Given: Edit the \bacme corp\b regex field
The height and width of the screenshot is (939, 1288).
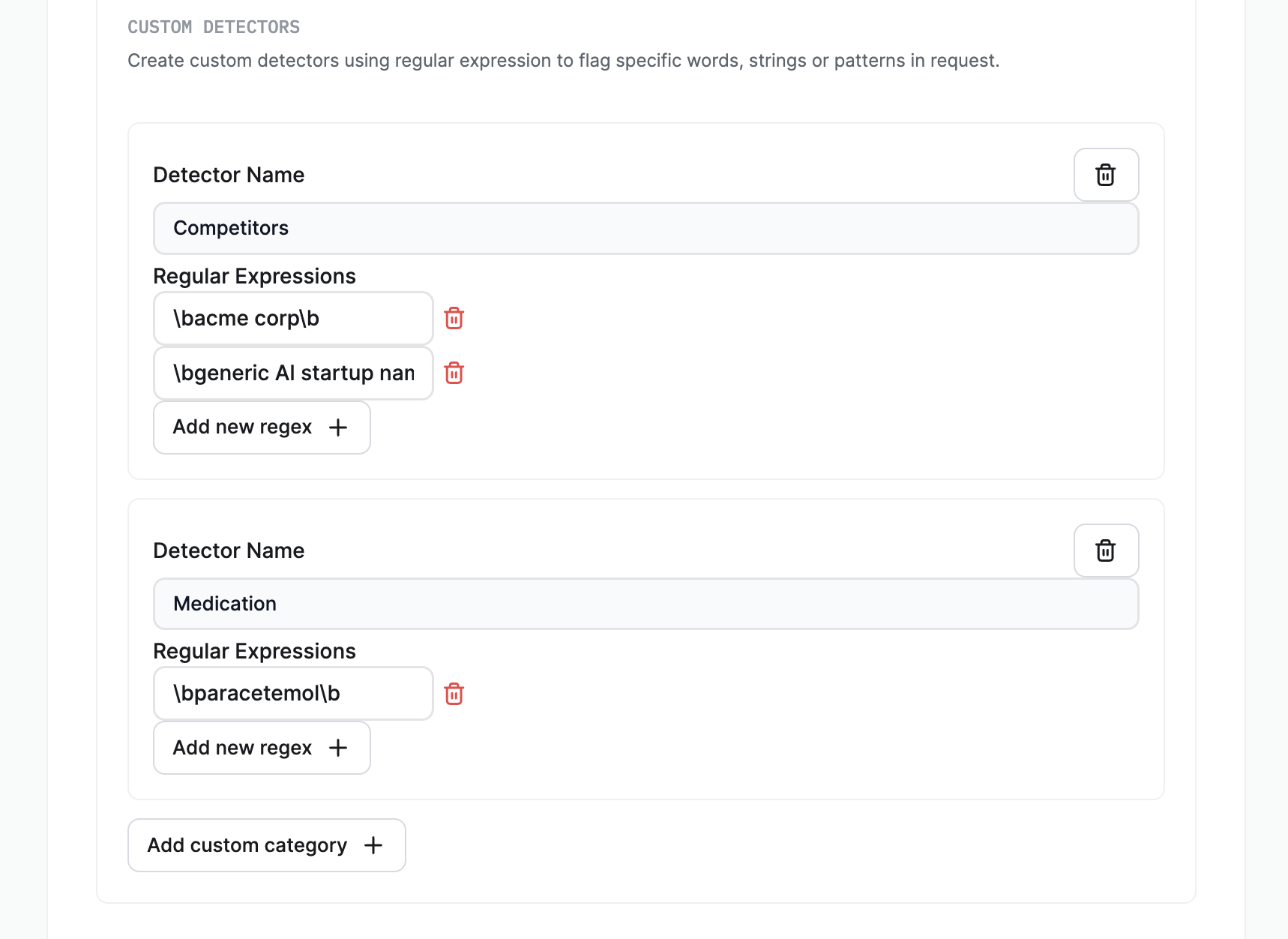Looking at the screenshot, I should (x=293, y=319).
